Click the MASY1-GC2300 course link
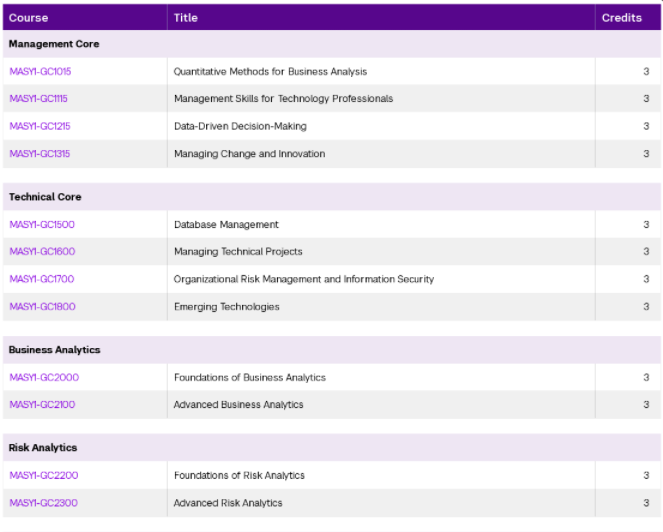This screenshot has width=663, height=532. pyautogui.click(x=42, y=503)
